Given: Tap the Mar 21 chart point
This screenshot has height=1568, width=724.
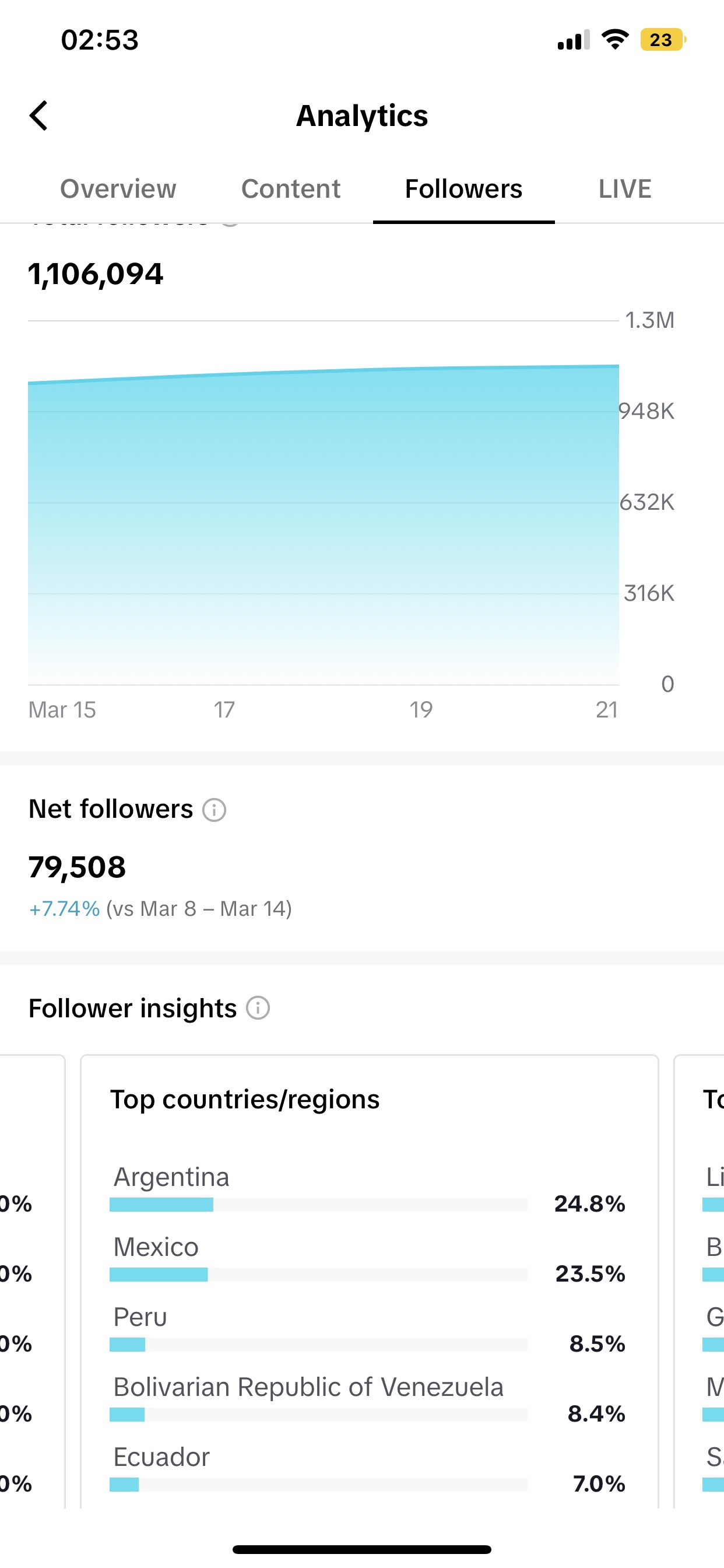Looking at the screenshot, I should pyautogui.click(x=618, y=366).
